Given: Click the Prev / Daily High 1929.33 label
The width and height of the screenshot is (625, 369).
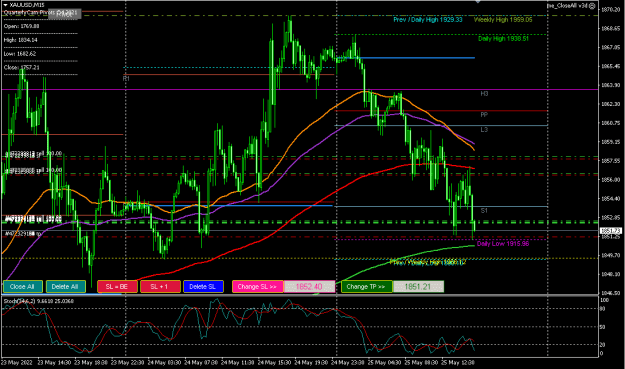Looking at the screenshot, I should (x=428, y=20).
